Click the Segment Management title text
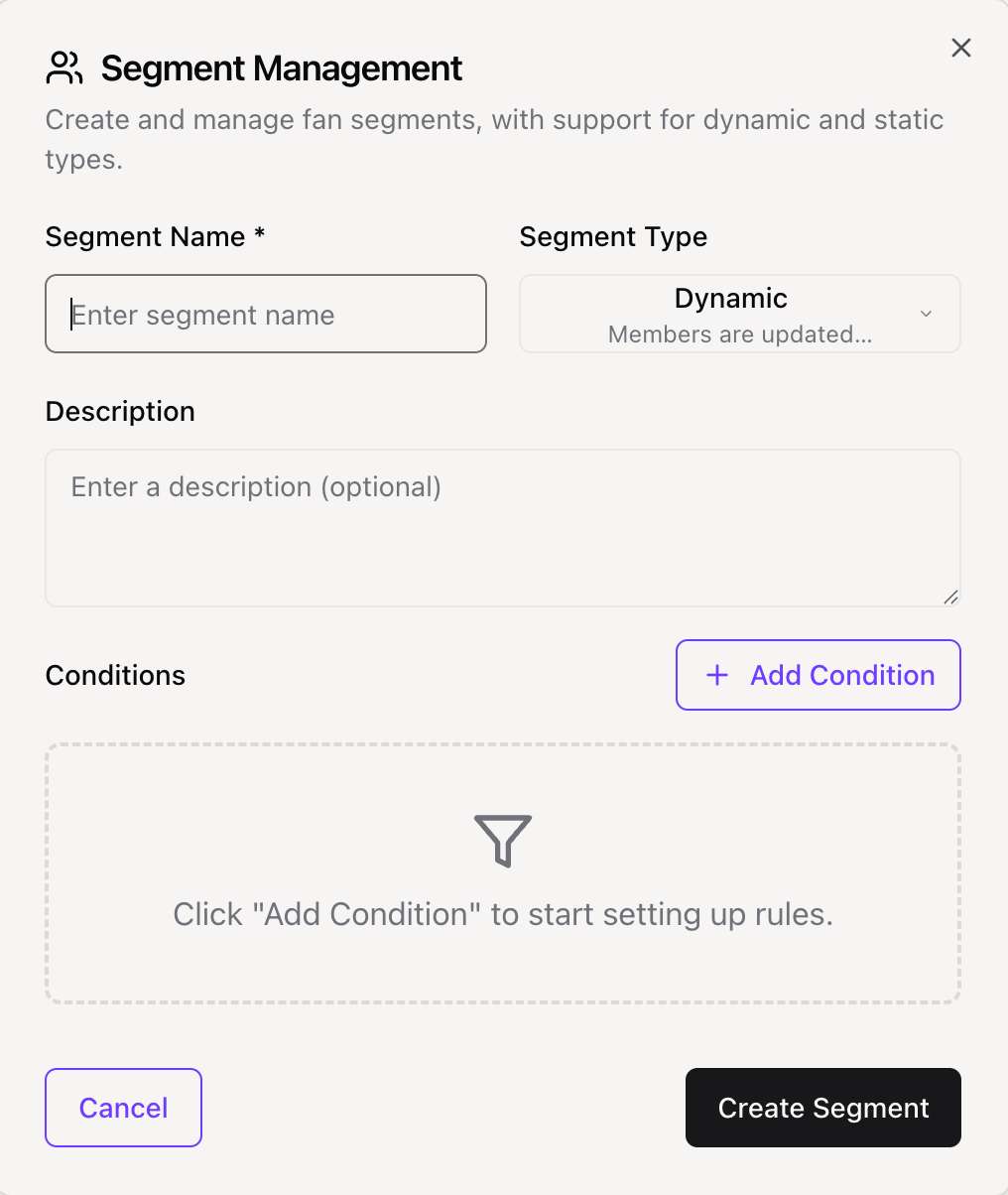 point(282,68)
